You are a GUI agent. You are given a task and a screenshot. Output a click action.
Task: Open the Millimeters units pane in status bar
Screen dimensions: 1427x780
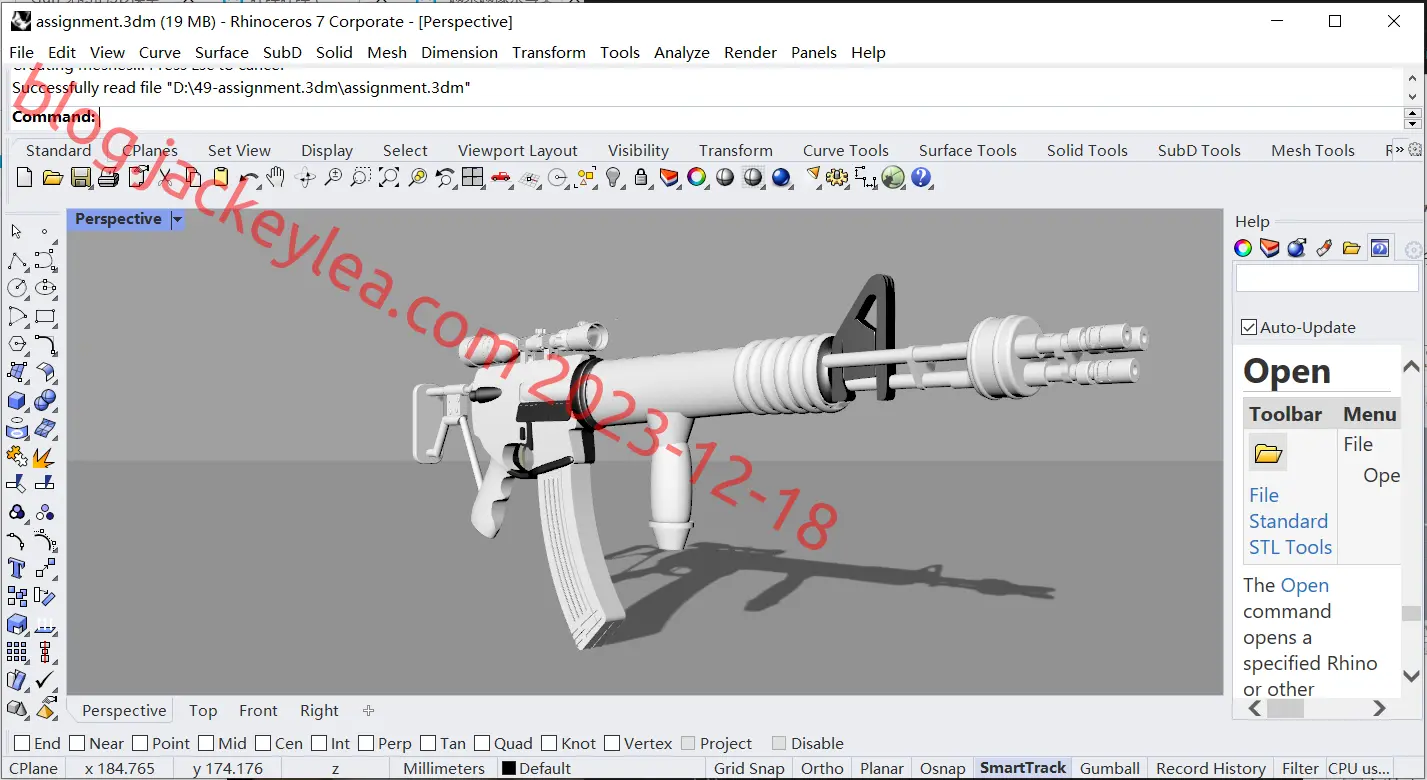pyautogui.click(x=444, y=768)
